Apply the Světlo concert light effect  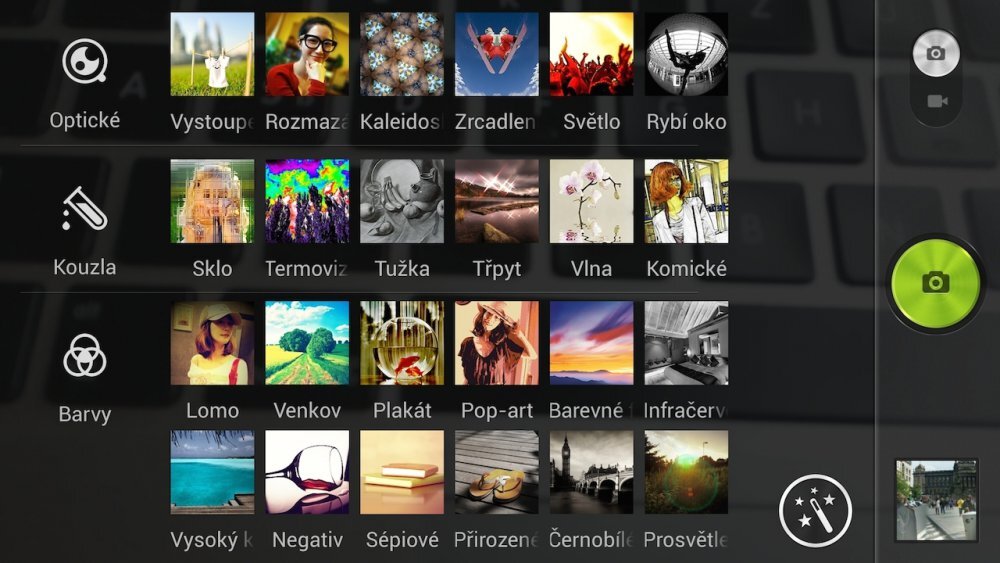coord(591,54)
